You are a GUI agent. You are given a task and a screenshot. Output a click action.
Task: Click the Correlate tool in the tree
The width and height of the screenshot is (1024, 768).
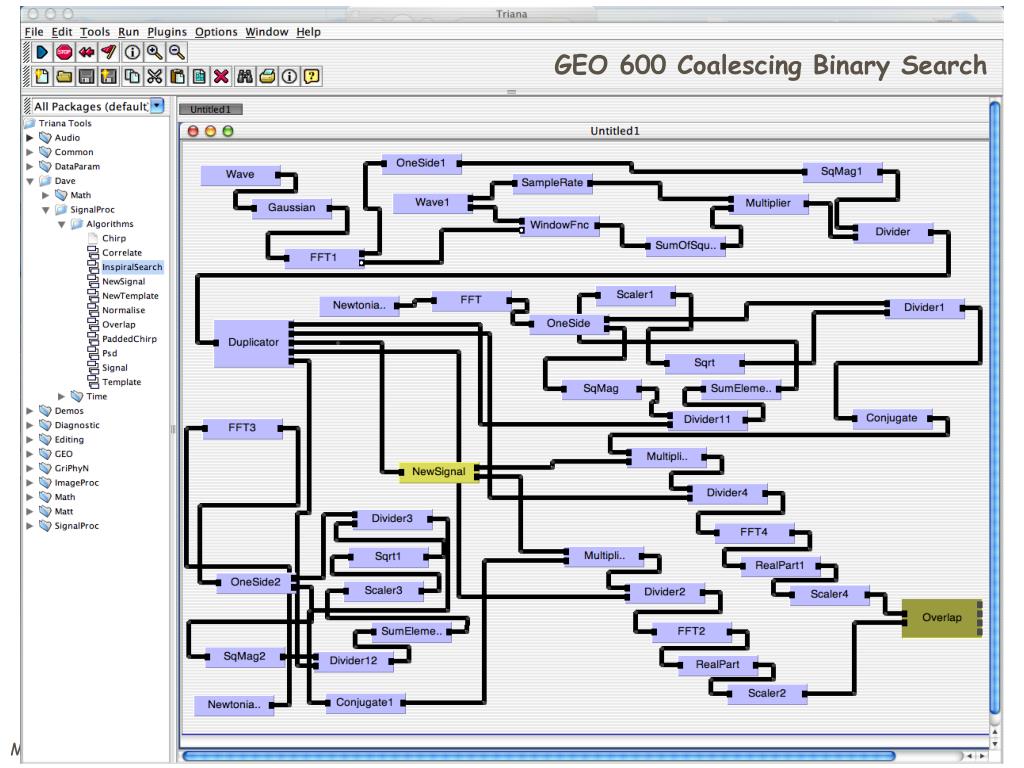(121, 253)
